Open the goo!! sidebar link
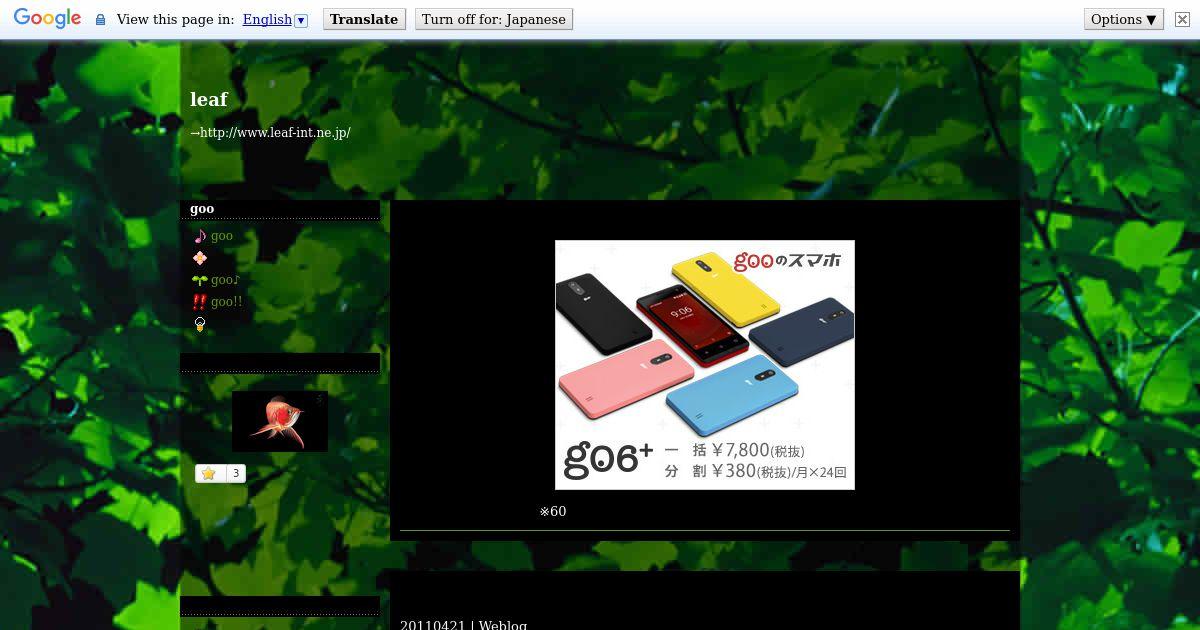Viewport: 1200px width, 630px height. [x=226, y=302]
